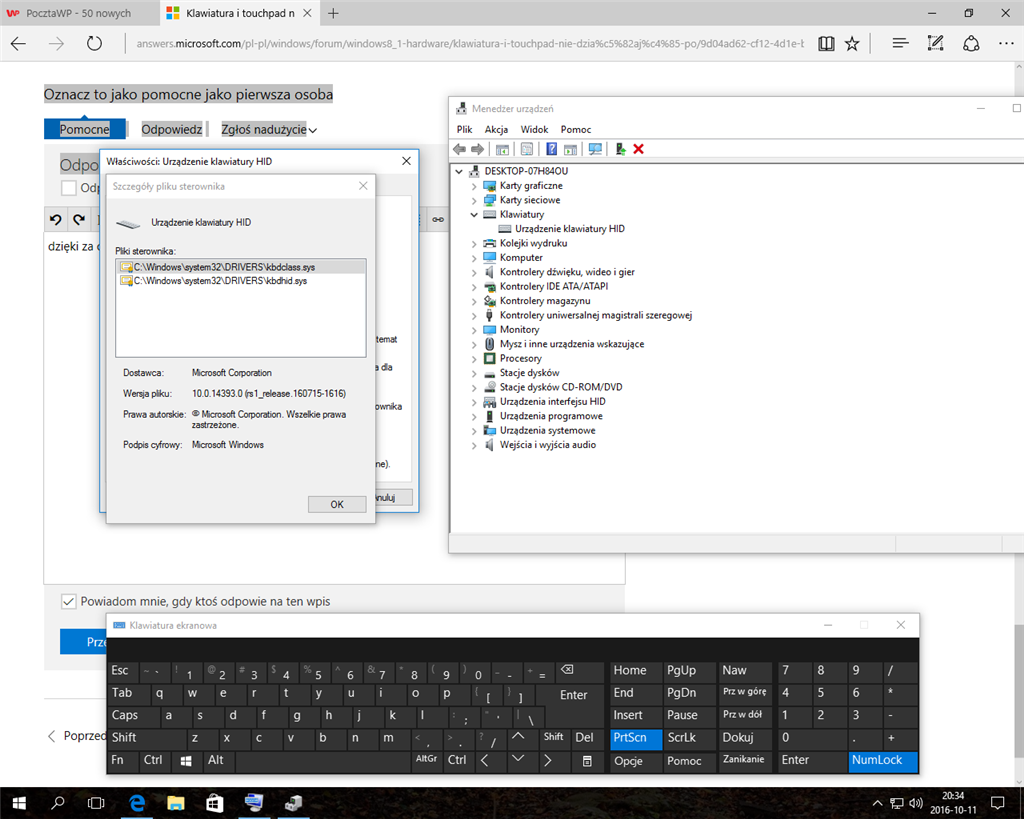Expand Procesory node
1024x819 pixels.
(x=474, y=359)
